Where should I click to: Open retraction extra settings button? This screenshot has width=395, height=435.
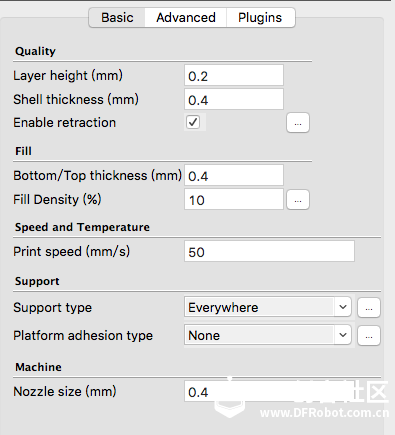pos(298,123)
